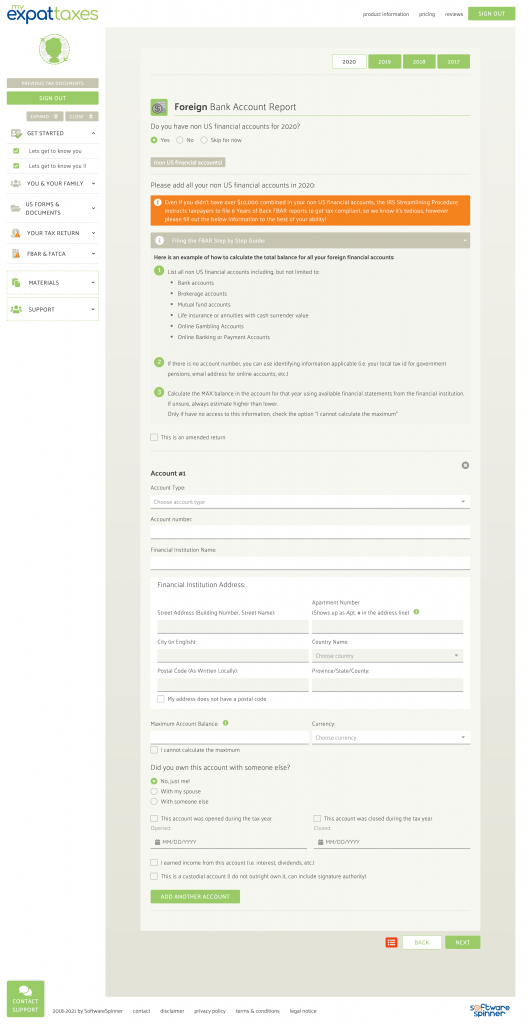Click the Account number input field
The image size is (529, 1024).
pyautogui.click(x=310, y=532)
